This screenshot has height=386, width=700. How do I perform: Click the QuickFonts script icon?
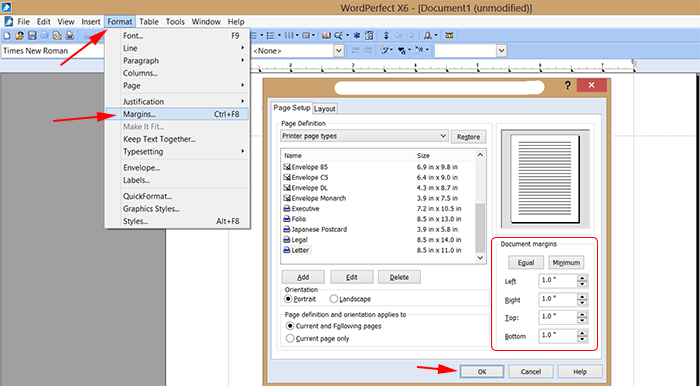pyautogui.click(x=384, y=51)
